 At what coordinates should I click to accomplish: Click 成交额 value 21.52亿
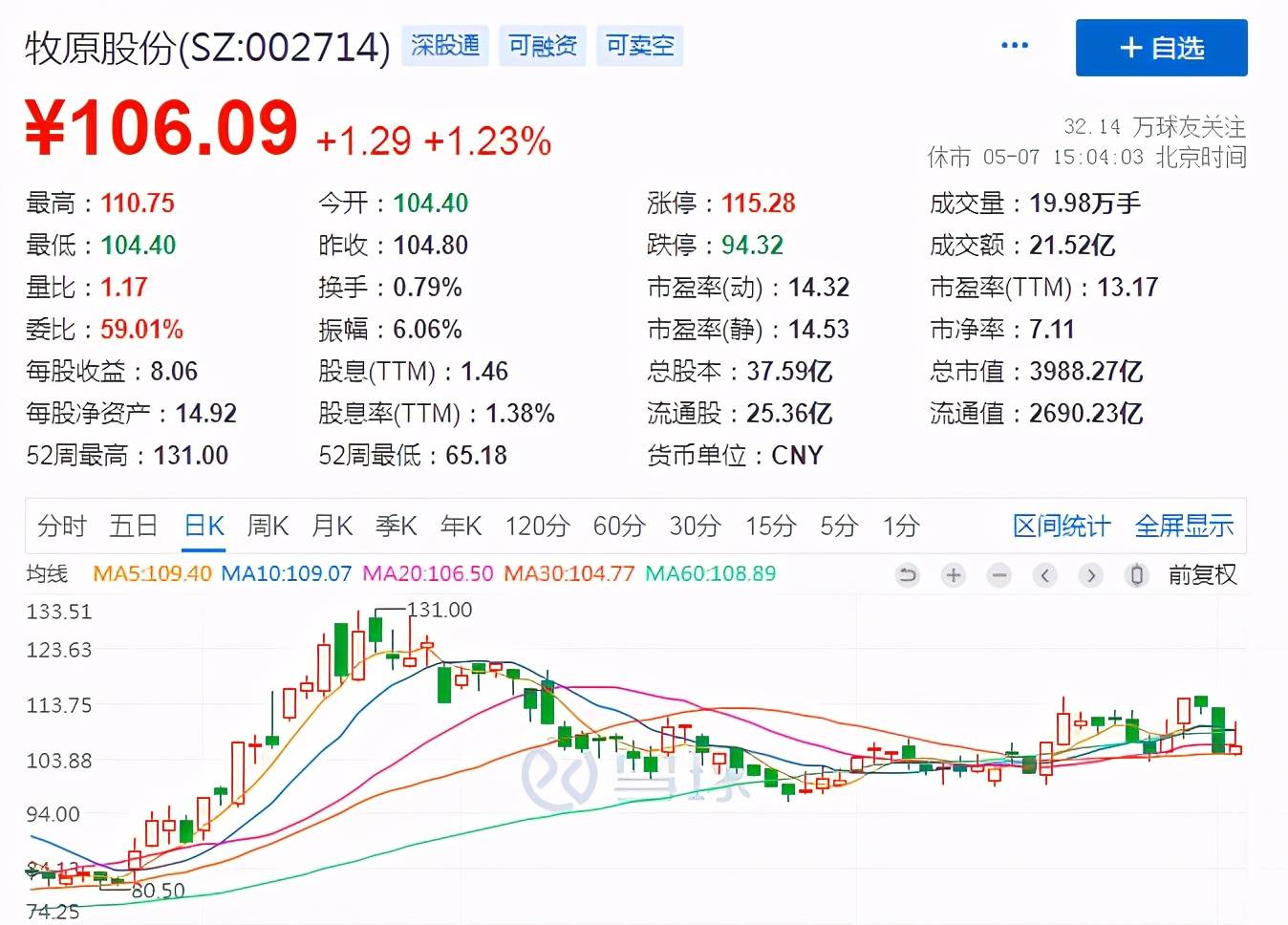click(x=1072, y=245)
